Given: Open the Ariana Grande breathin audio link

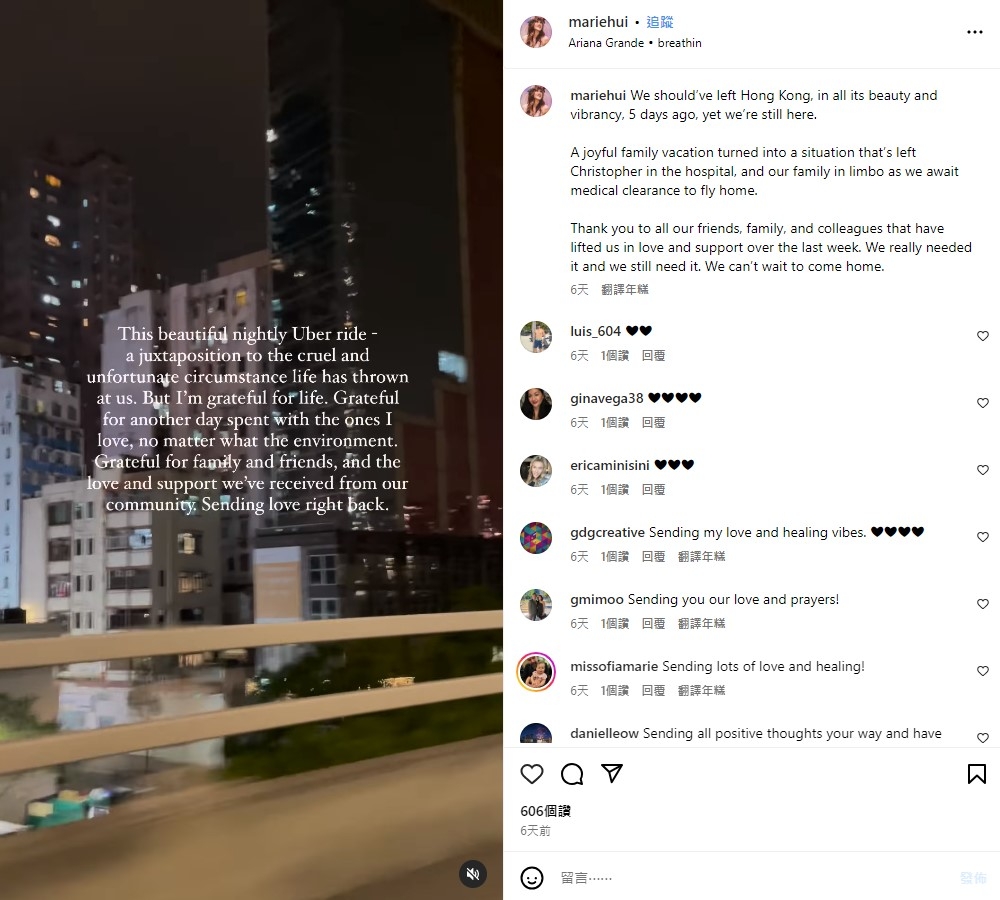Looking at the screenshot, I should [x=635, y=43].
